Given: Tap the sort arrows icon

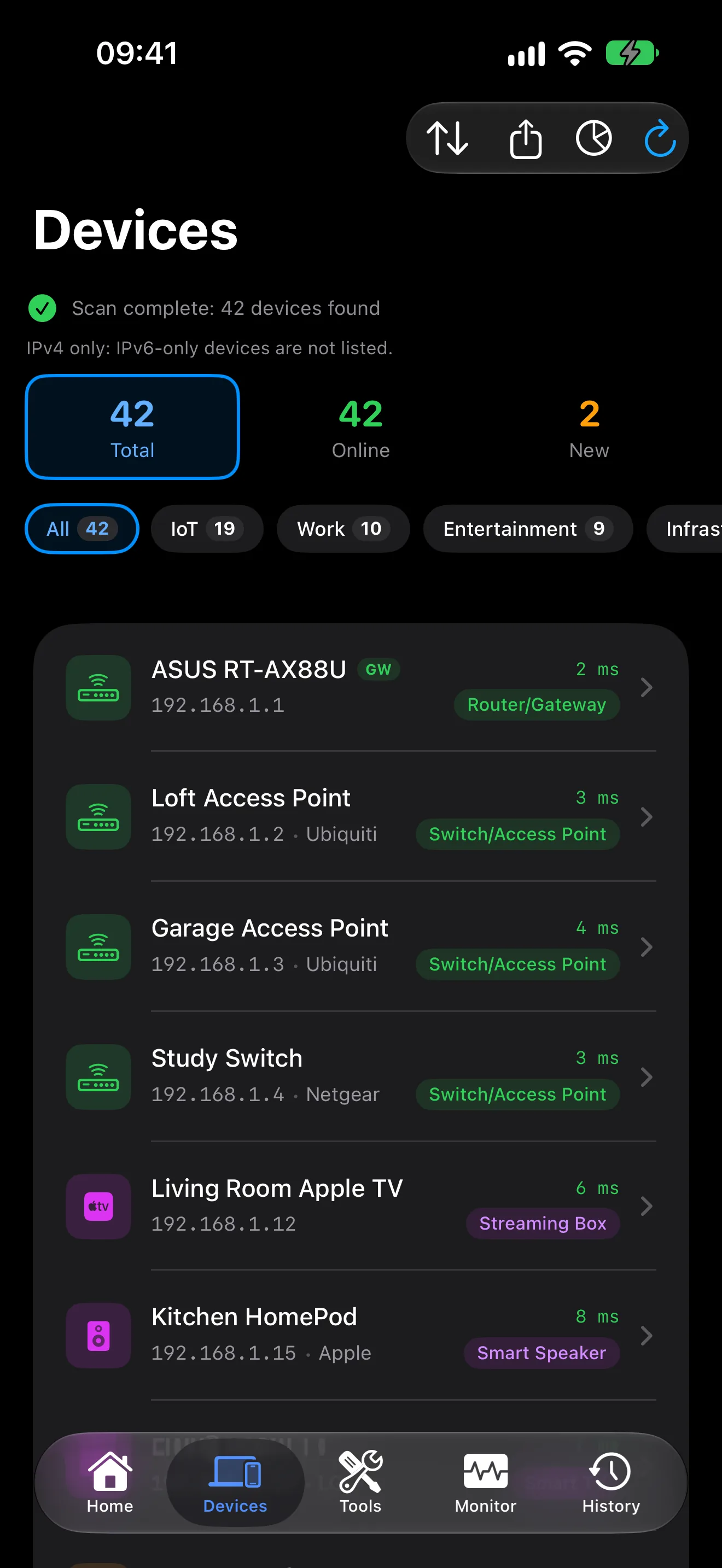Looking at the screenshot, I should click(x=447, y=138).
